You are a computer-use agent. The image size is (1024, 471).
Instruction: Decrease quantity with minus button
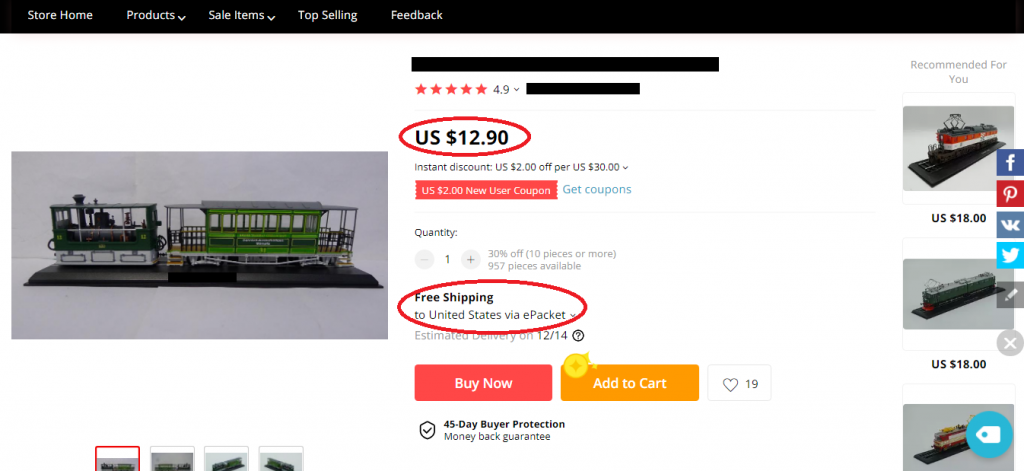(424, 259)
